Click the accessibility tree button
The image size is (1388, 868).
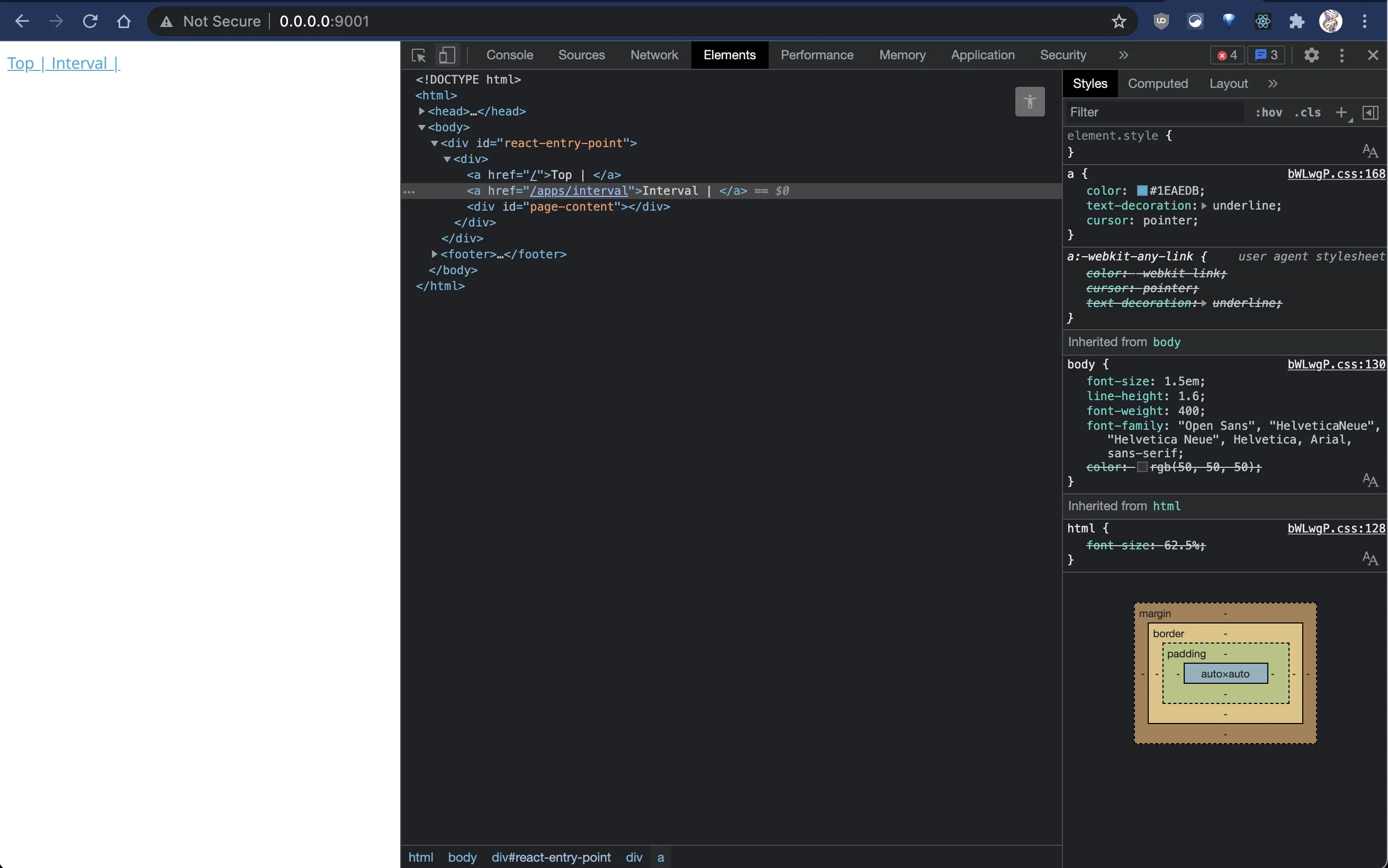pyautogui.click(x=1029, y=102)
